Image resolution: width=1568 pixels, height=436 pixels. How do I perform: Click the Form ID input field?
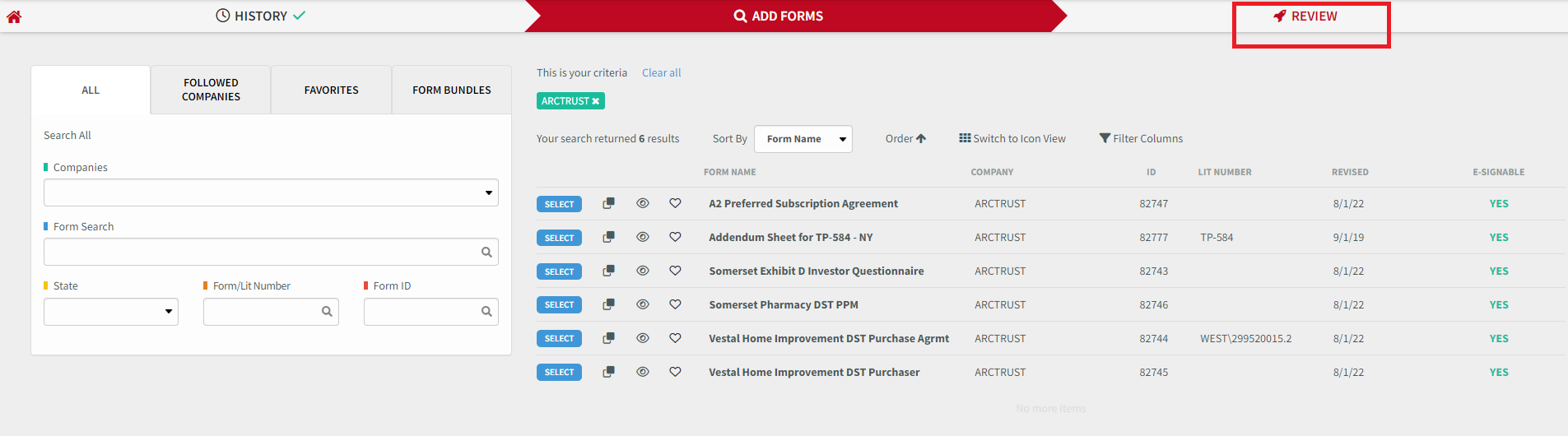coord(421,312)
